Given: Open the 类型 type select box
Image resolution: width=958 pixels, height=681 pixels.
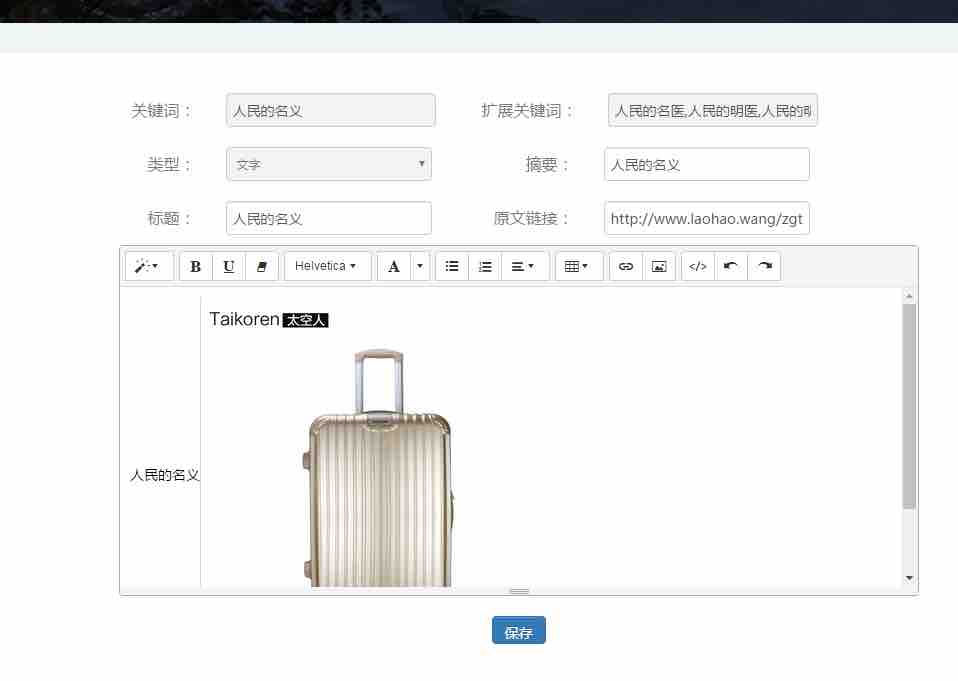Looking at the screenshot, I should pyautogui.click(x=329, y=164).
